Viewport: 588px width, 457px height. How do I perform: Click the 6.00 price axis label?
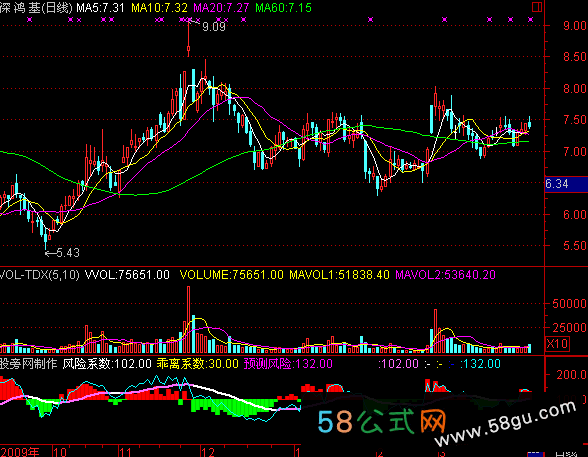click(574, 214)
